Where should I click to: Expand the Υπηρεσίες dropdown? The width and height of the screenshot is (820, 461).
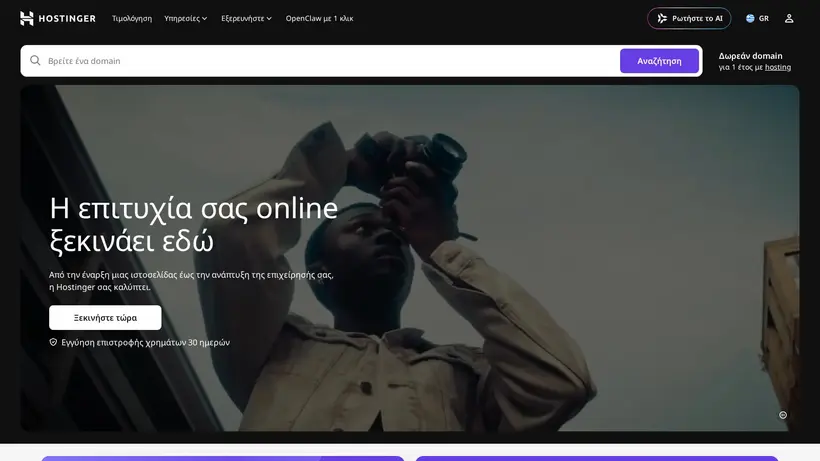[x=186, y=18]
